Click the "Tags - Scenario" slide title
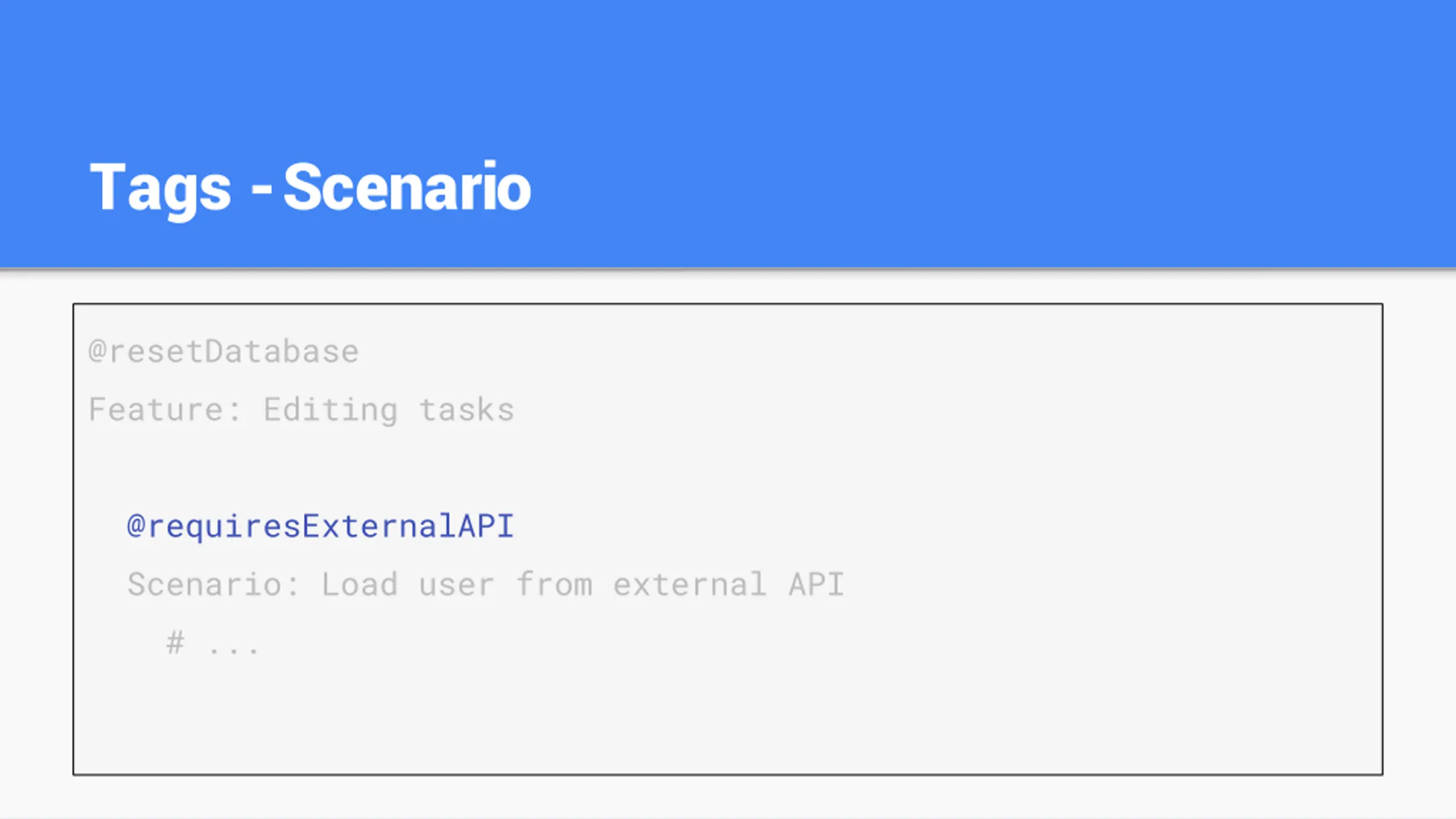 coord(311,188)
